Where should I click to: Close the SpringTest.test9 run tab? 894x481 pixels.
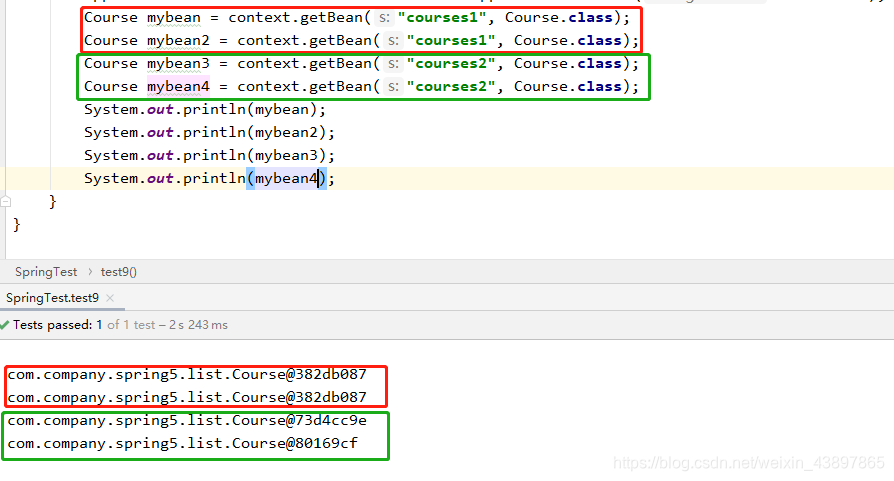pyautogui.click(x=110, y=297)
